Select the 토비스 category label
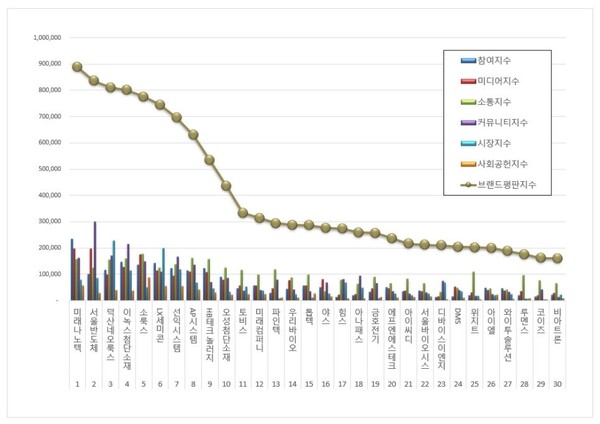The width and height of the screenshot is (600, 424). 243,321
